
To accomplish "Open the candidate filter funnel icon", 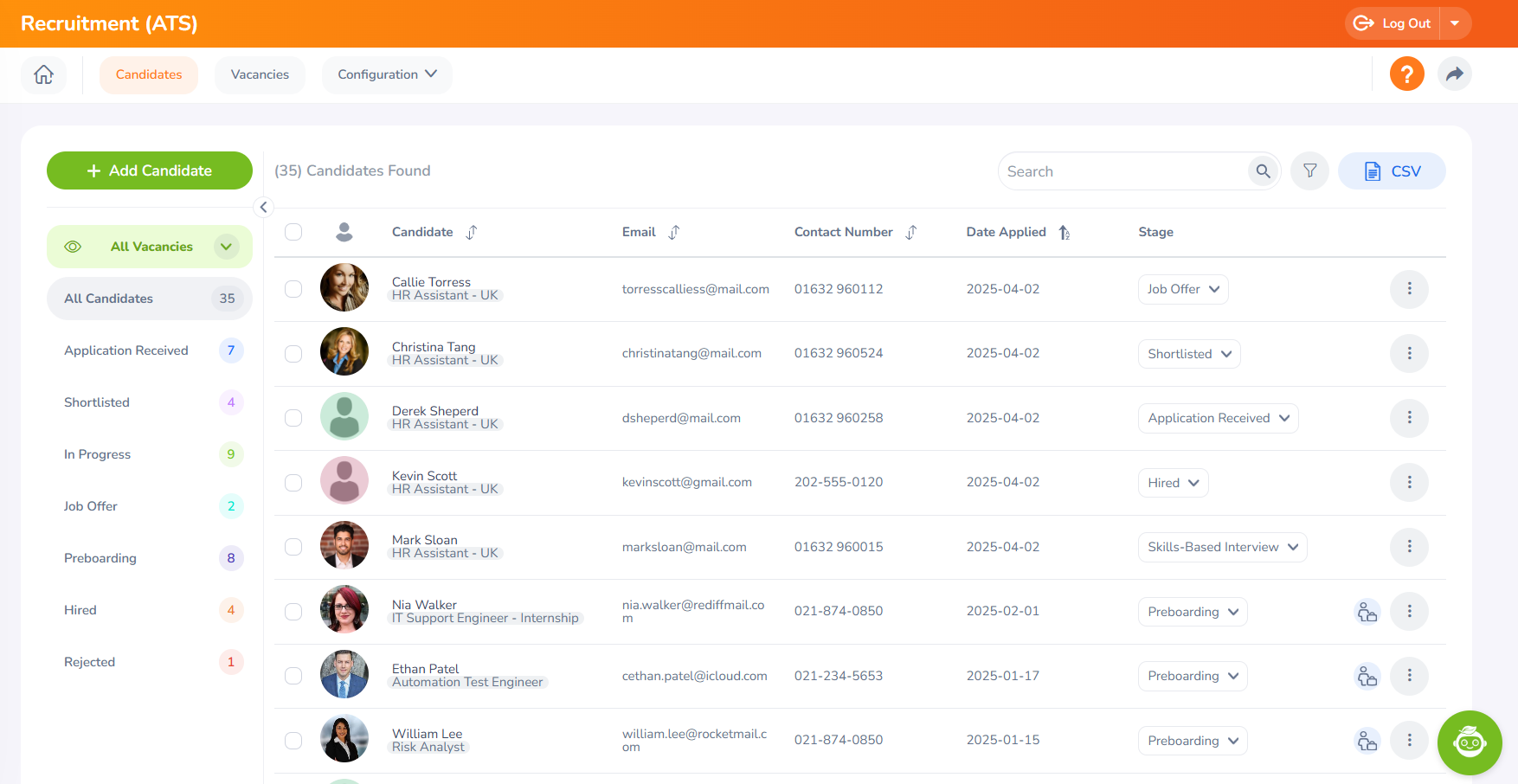I will (1309, 171).
